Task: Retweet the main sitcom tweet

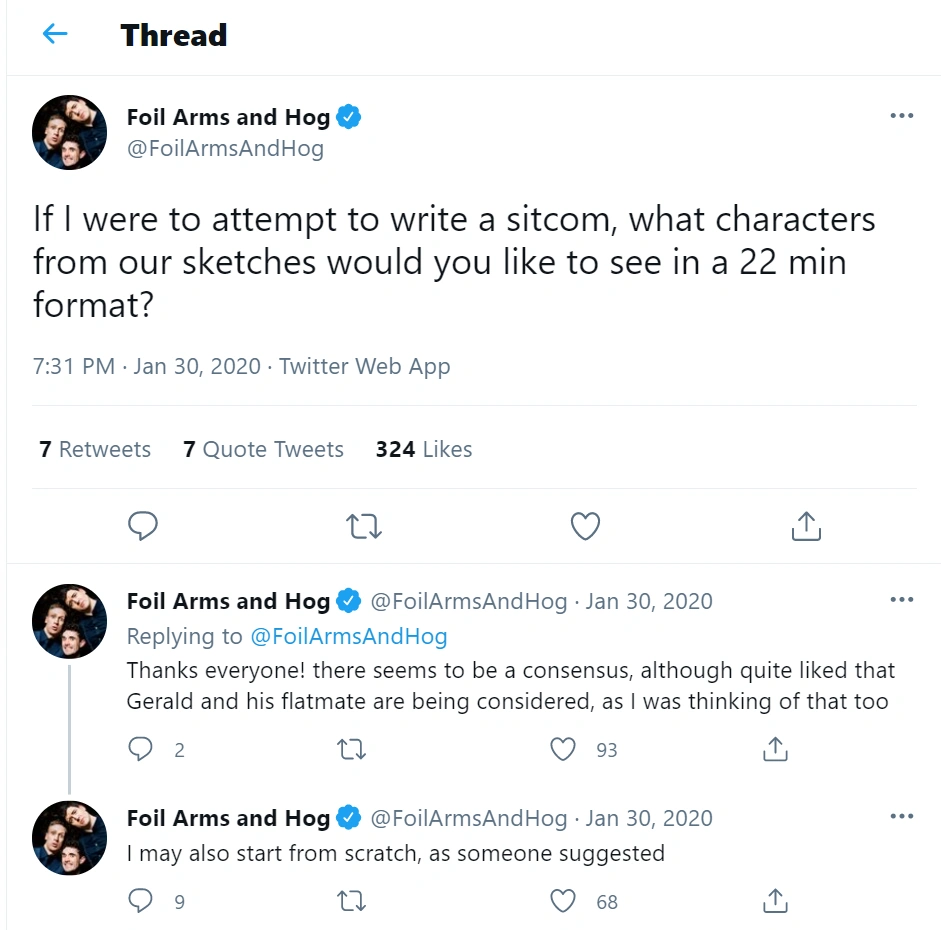Action: (x=364, y=526)
